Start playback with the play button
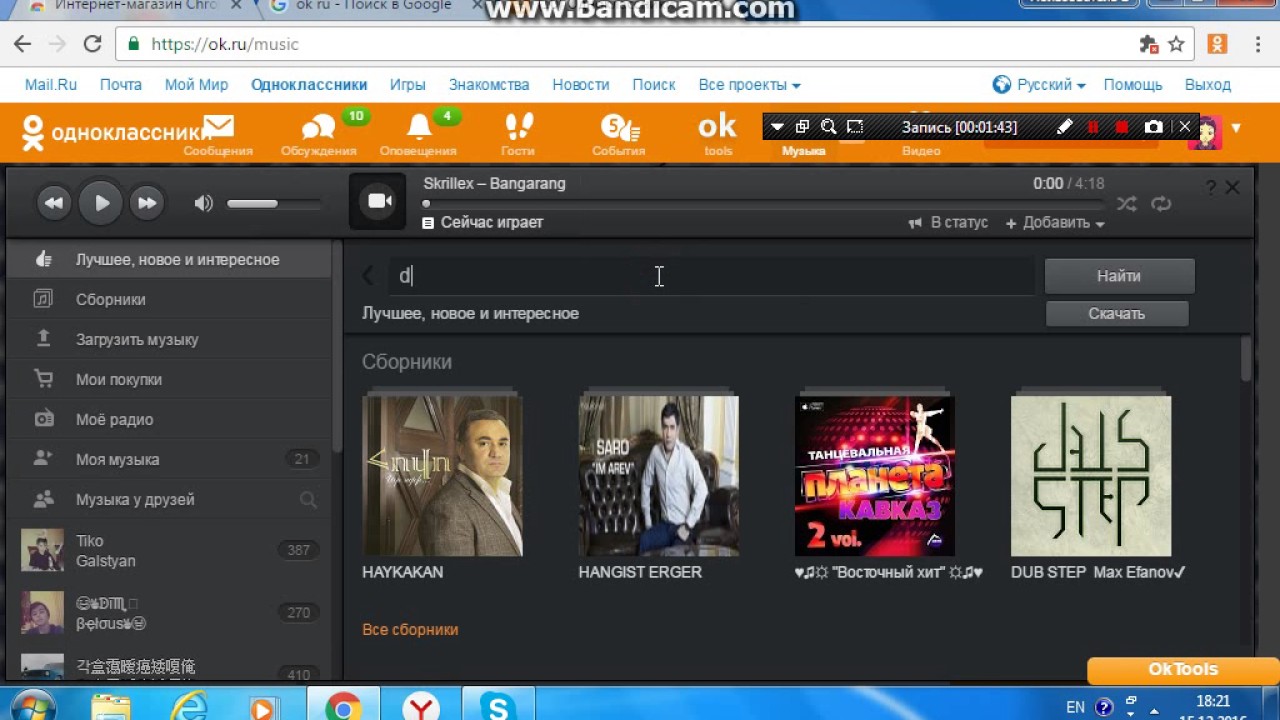This screenshot has height=720, width=1280. pyautogui.click(x=101, y=203)
